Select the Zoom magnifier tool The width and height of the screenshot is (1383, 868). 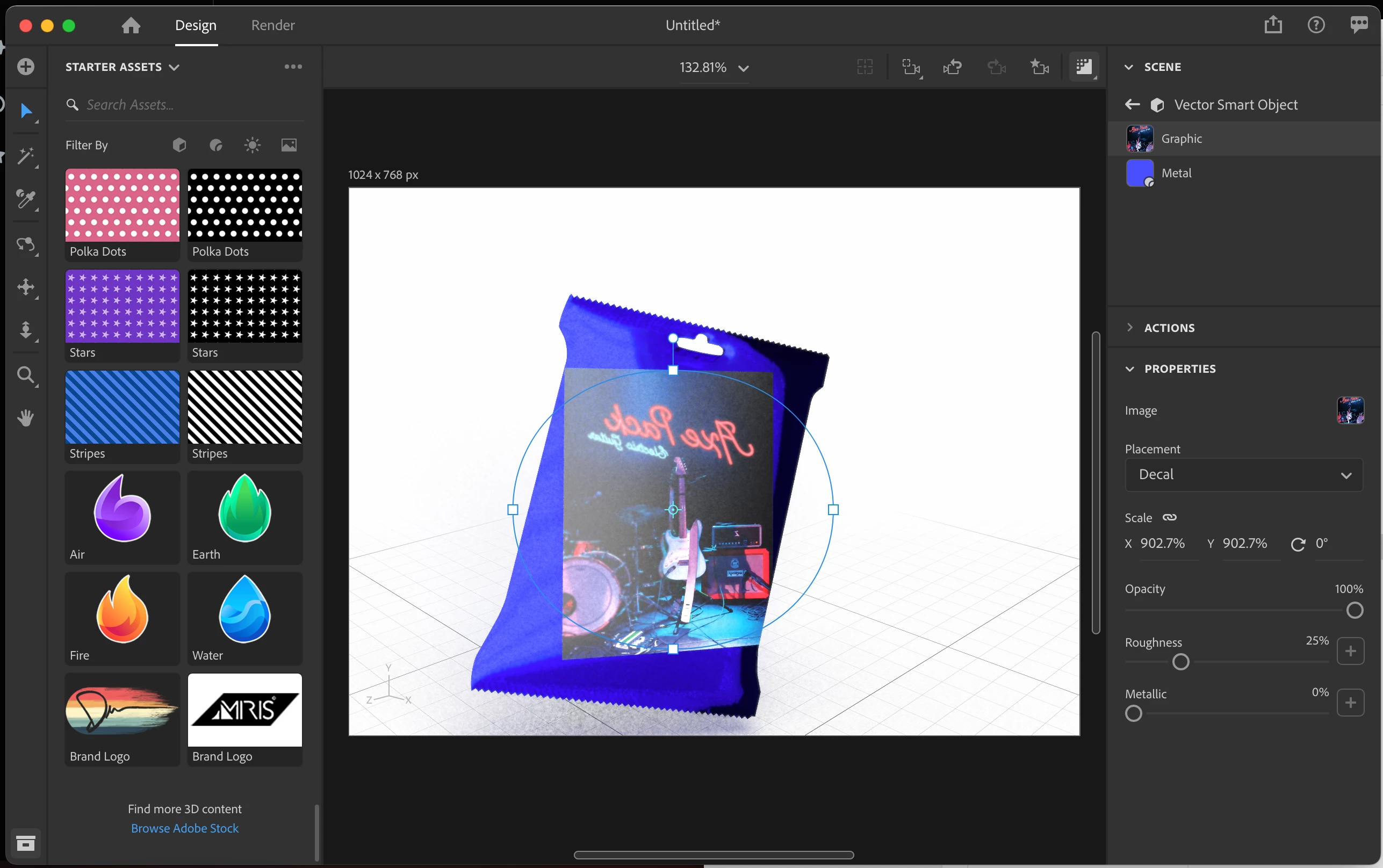coord(26,375)
